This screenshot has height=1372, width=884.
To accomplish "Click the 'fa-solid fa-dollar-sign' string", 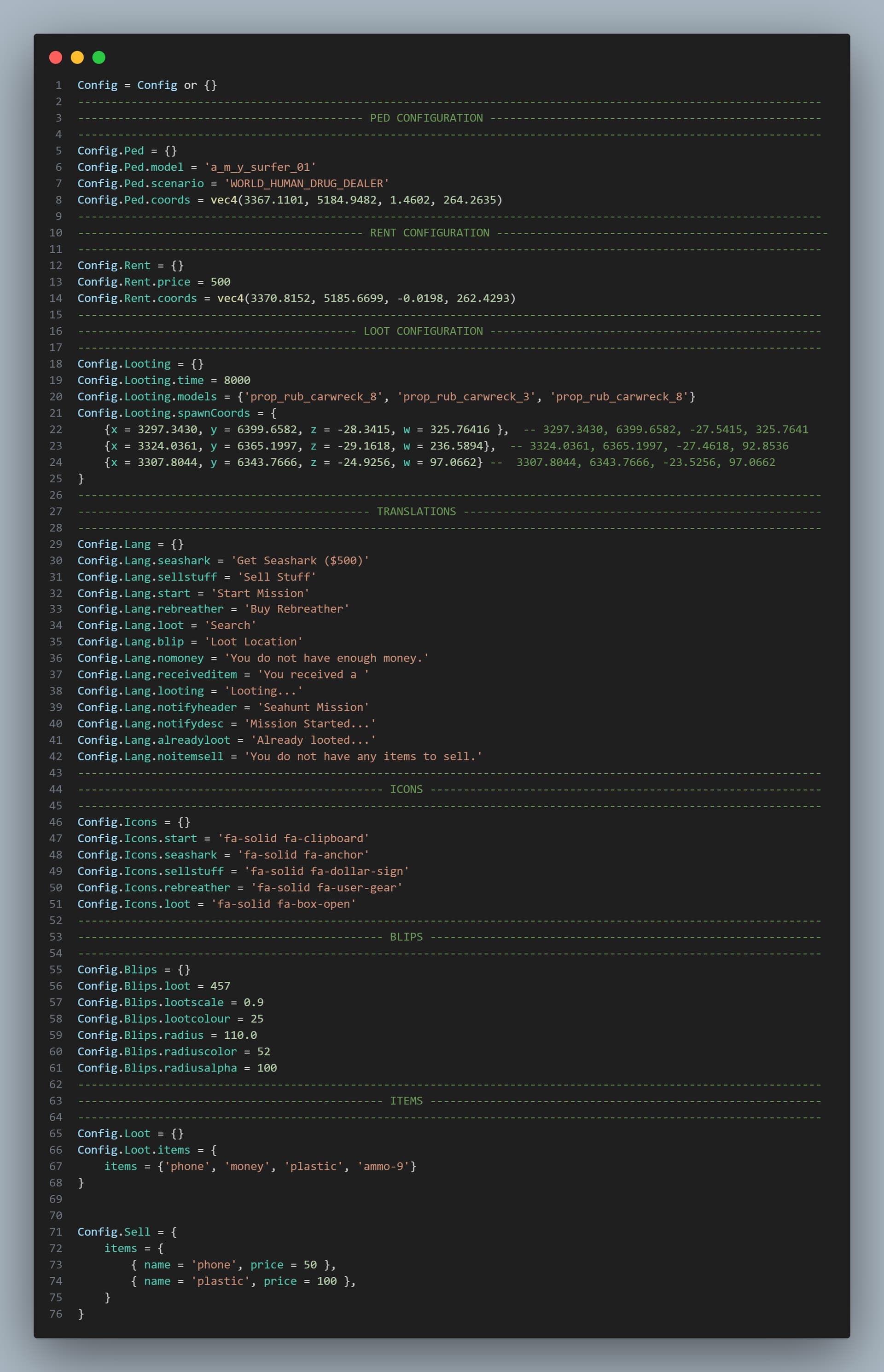I will tap(326, 871).
